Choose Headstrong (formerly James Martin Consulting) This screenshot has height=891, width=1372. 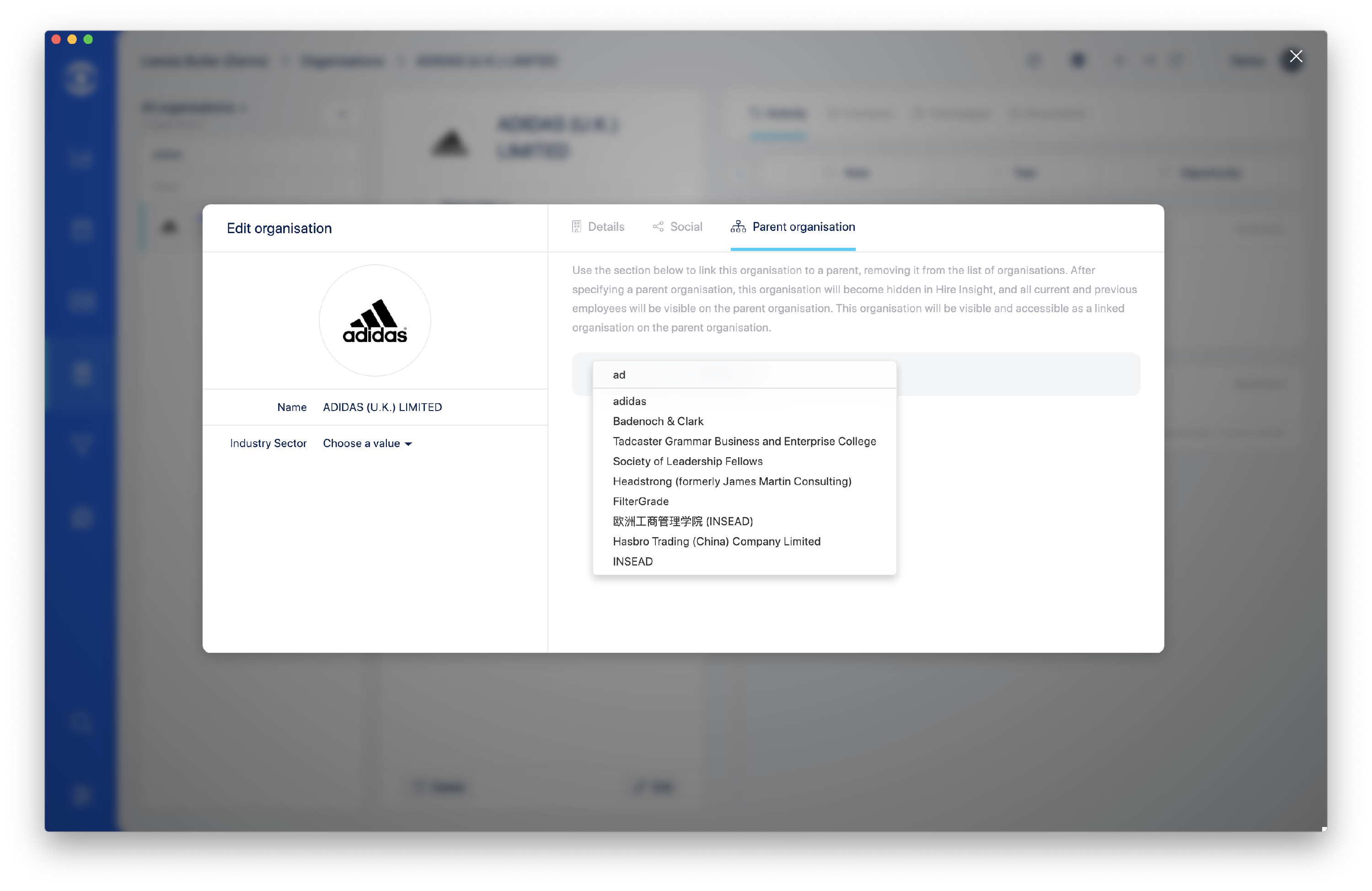(x=732, y=481)
